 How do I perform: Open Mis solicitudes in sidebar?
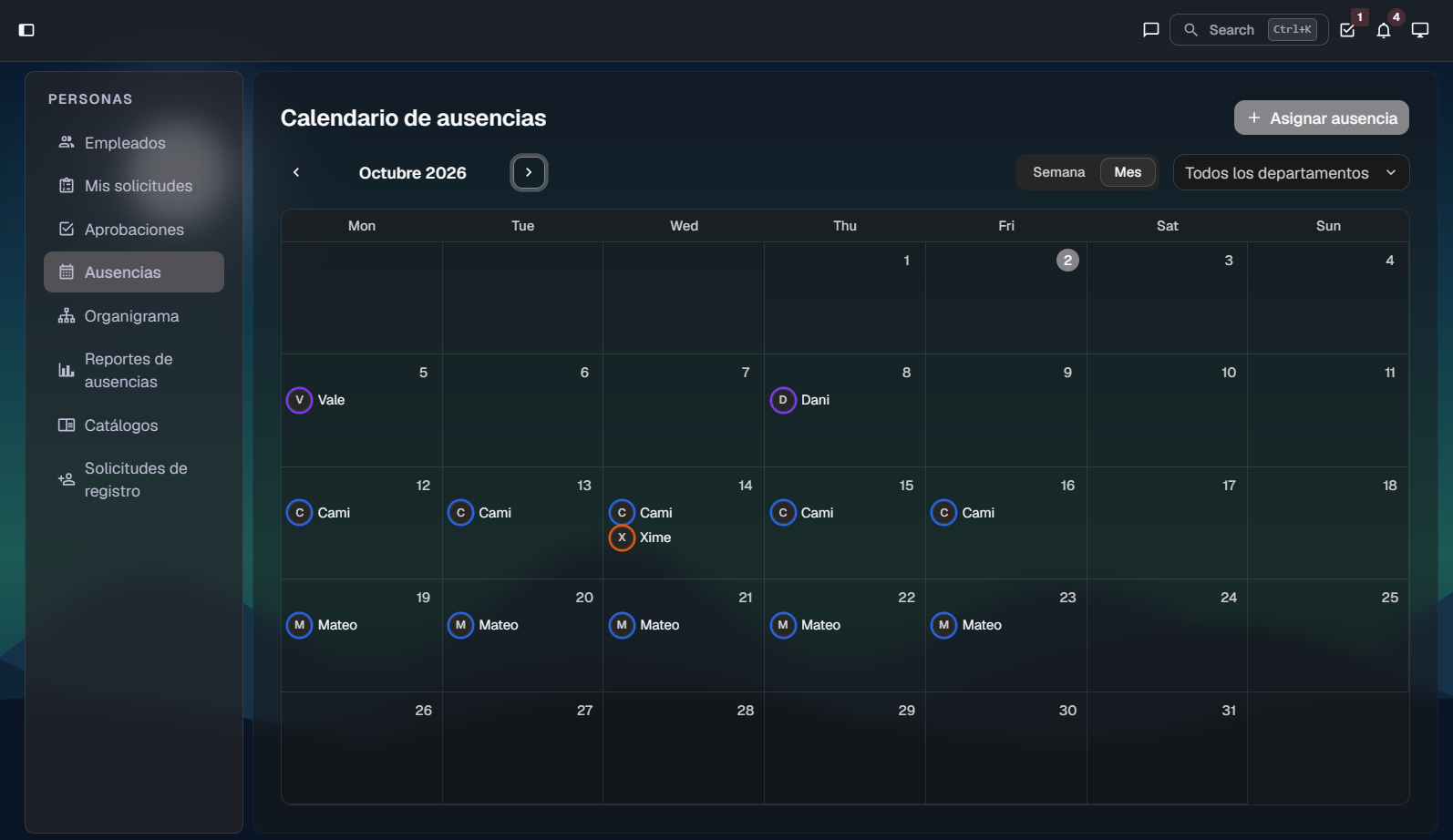click(x=134, y=186)
